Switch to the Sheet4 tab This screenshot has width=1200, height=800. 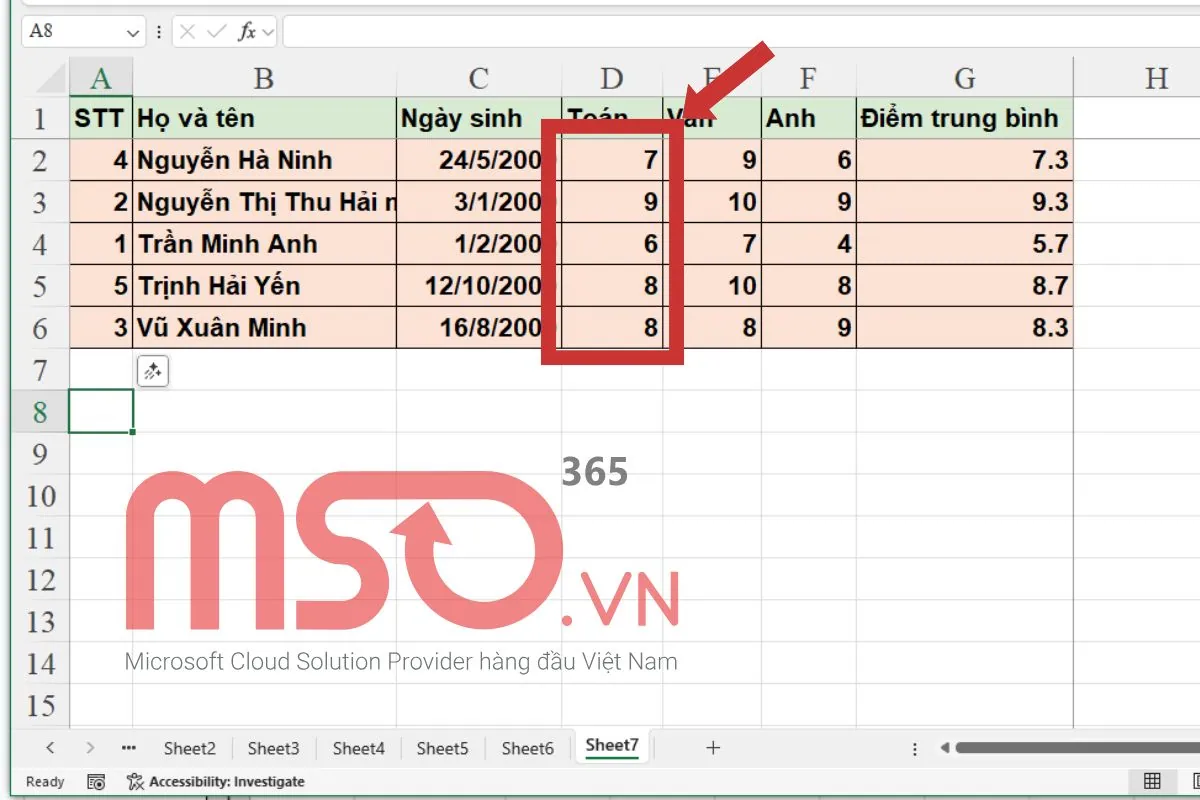point(358,747)
